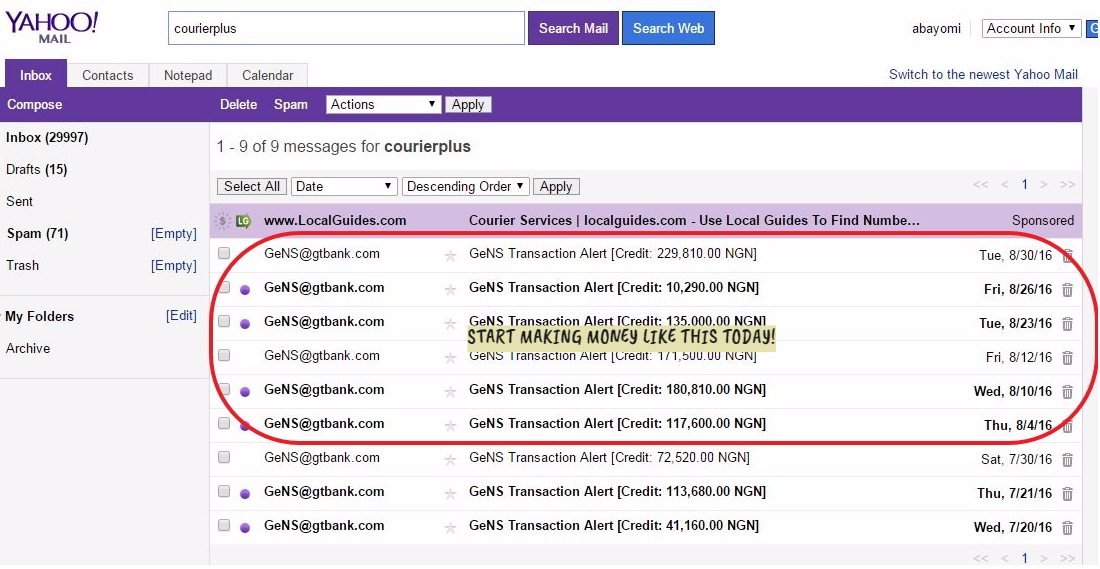Viewport: 1100px width, 569px height.
Task: Select checkbox for 229,810.00 NGN alert
Action: click(x=224, y=253)
